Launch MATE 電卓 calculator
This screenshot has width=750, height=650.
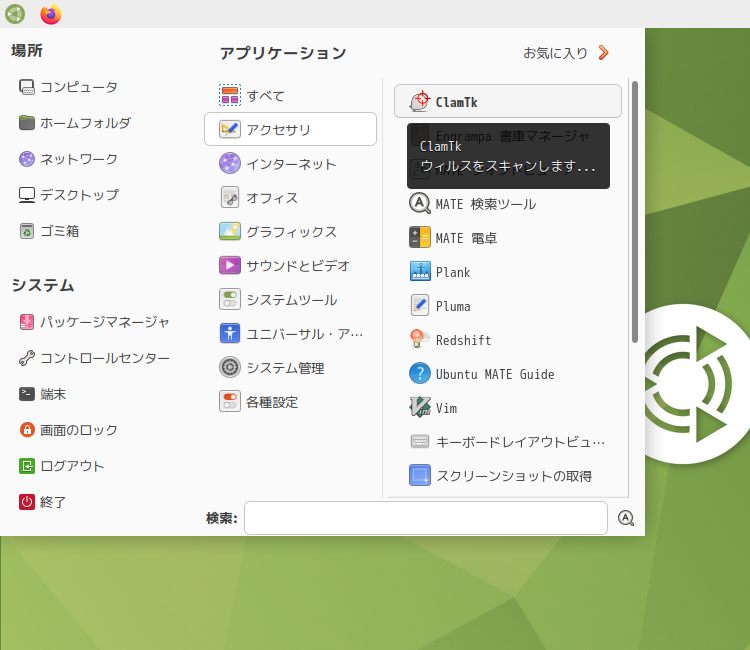click(507, 238)
